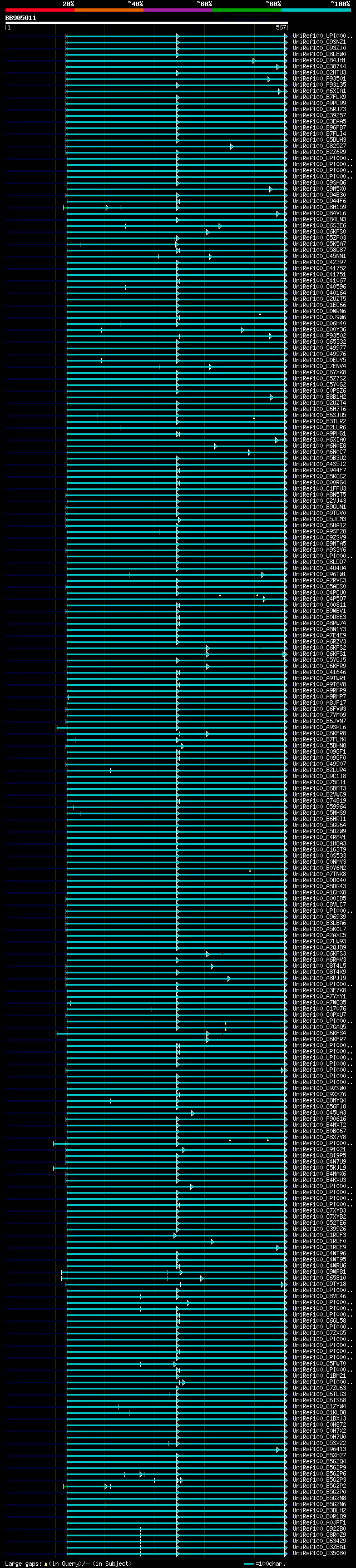Select UniRef100_B7FLK9 entry
356x1568 pixels.
point(319,97)
